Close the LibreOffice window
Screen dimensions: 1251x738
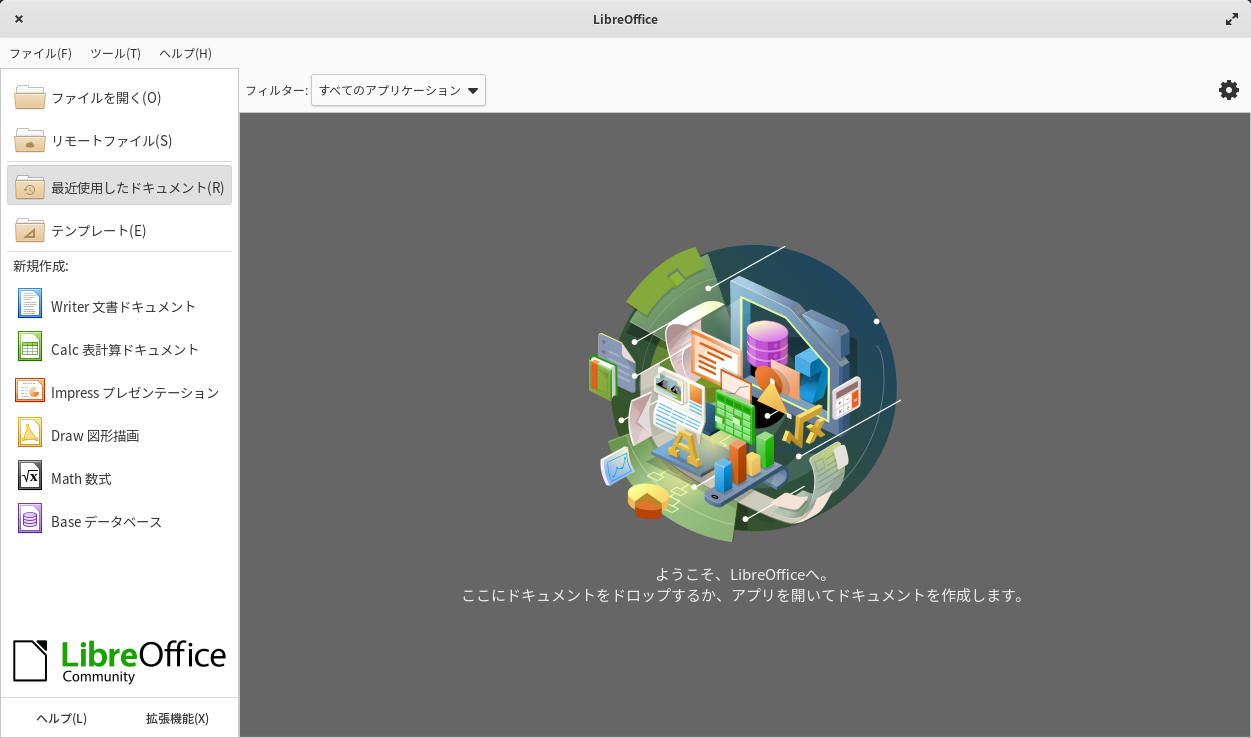19,19
